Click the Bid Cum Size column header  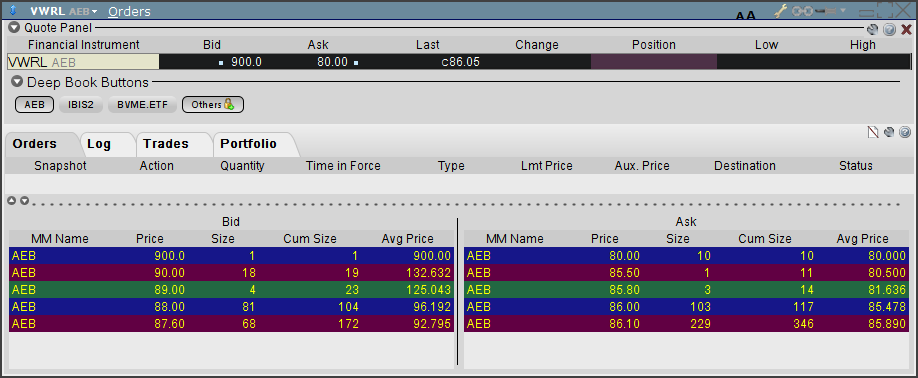(x=310, y=239)
